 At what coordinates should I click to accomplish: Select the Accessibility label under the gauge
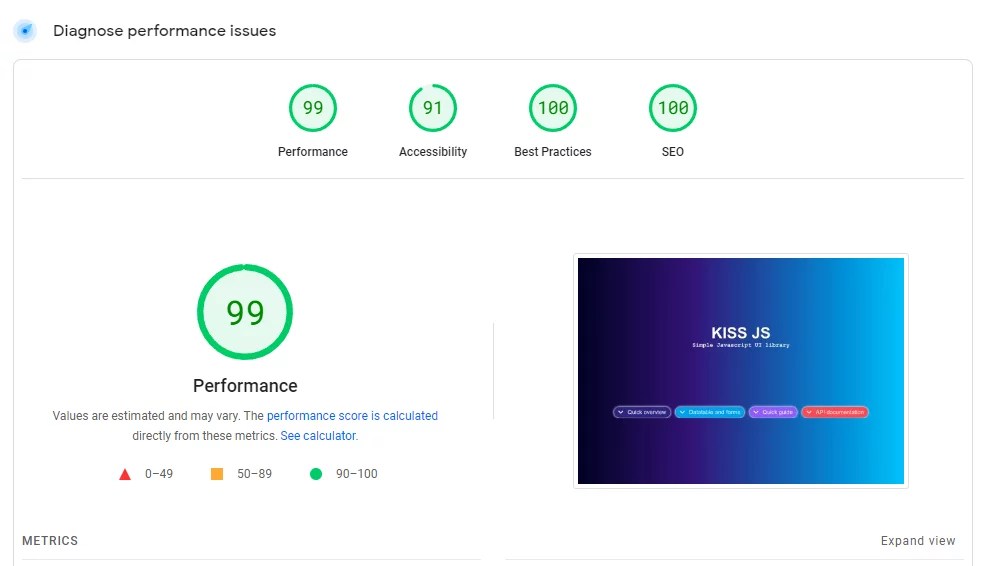coord(433,152)
